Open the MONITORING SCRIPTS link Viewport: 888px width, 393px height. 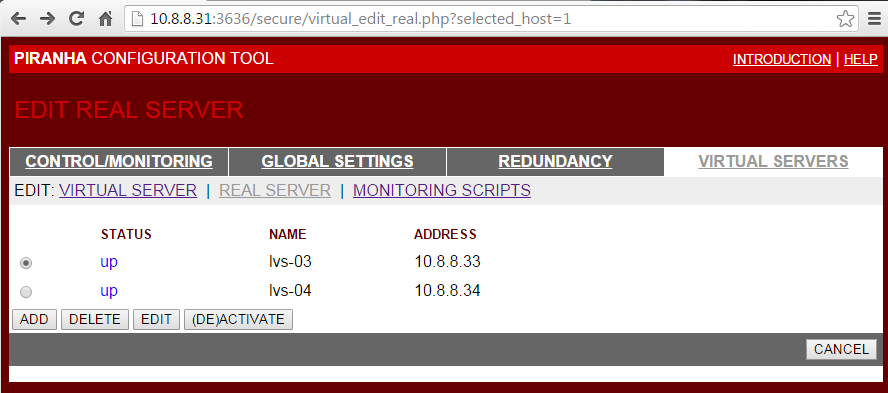(442, 190)
